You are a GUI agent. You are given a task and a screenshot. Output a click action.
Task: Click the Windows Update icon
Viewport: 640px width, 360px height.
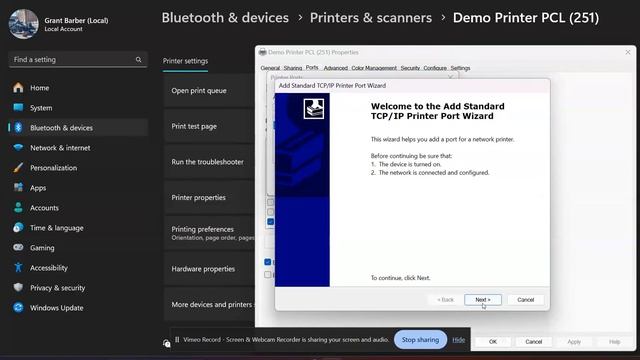coord(18,307)
